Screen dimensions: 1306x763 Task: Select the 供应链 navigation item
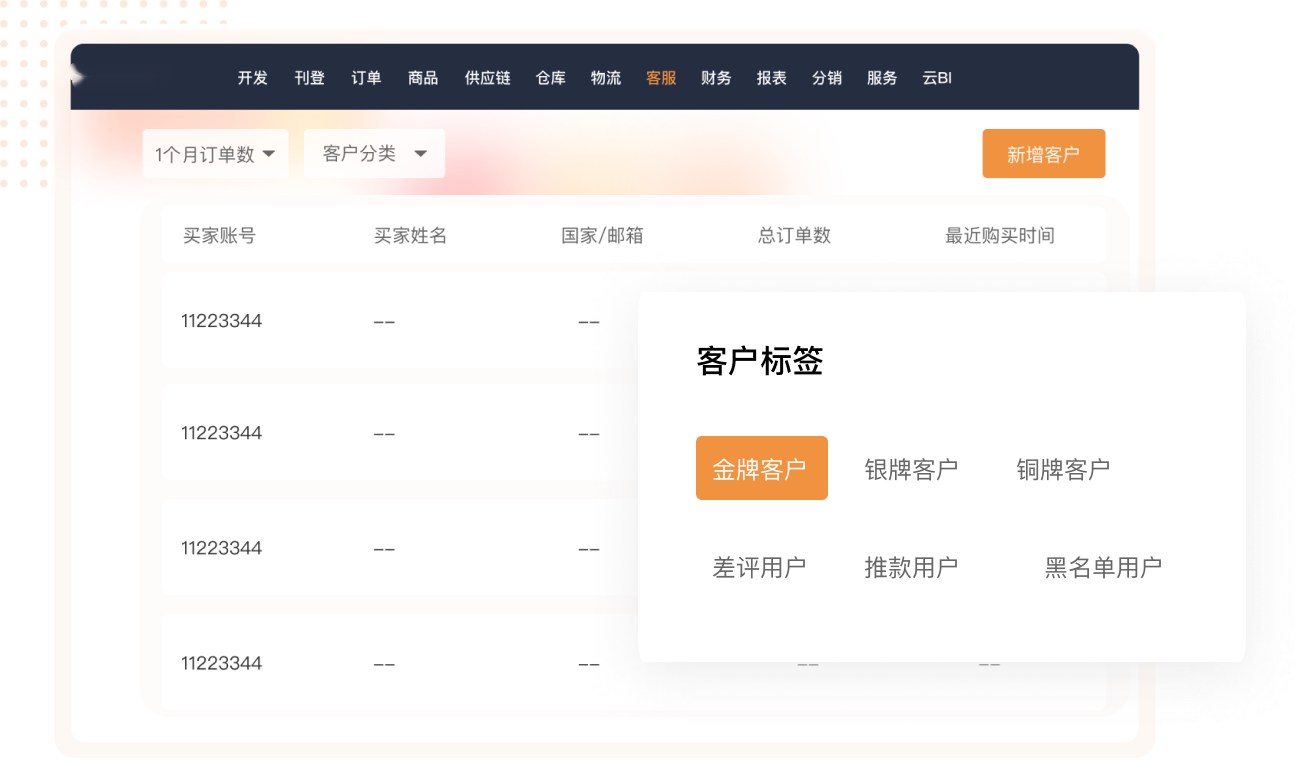click(487, 78)
